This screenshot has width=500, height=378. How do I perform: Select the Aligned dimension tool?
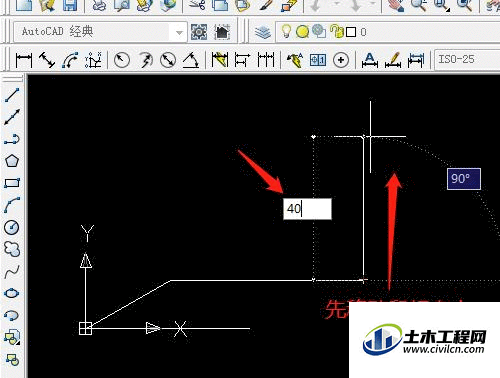click(47, 60)
